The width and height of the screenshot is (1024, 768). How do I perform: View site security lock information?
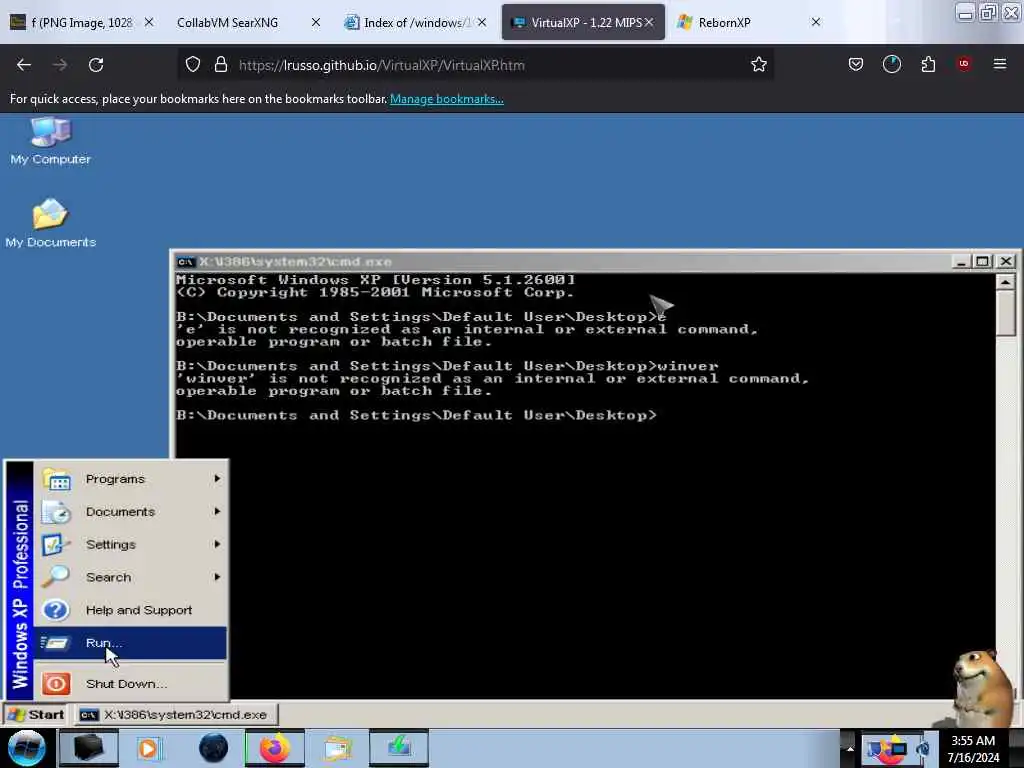221,65
